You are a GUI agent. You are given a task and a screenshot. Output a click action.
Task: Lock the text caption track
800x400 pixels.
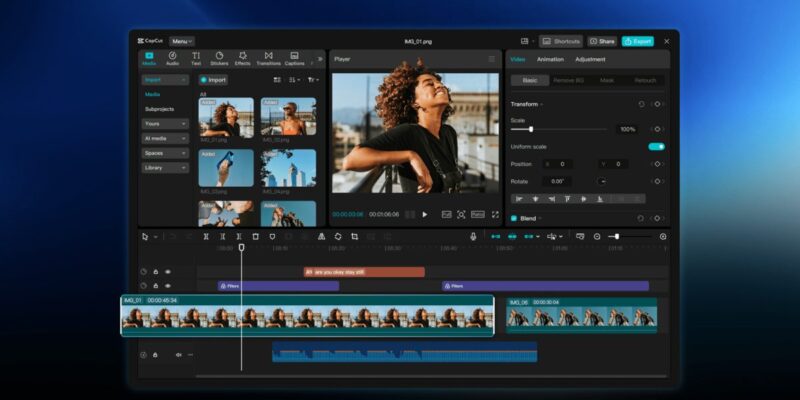tap(156, 272)
